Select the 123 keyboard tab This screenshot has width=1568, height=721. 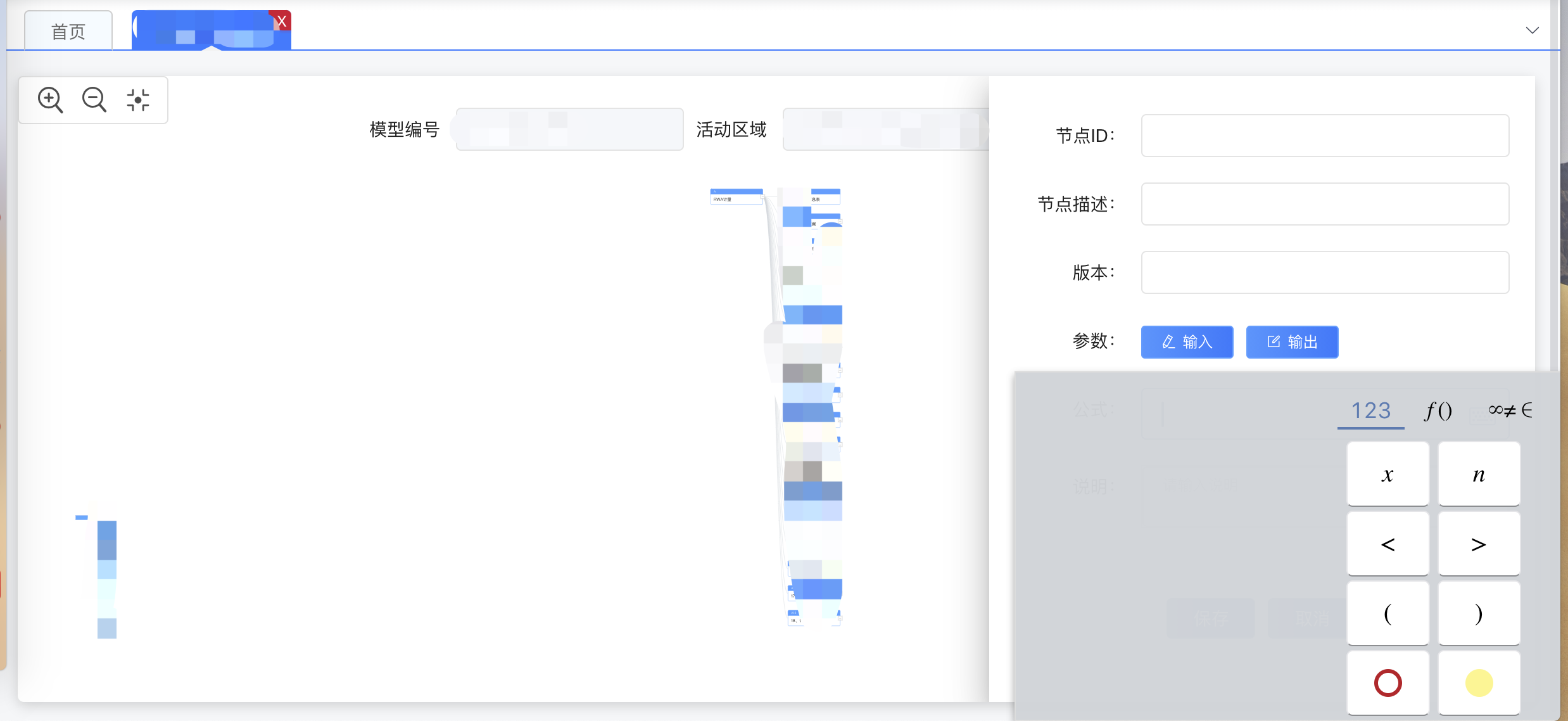[1370, 411]
